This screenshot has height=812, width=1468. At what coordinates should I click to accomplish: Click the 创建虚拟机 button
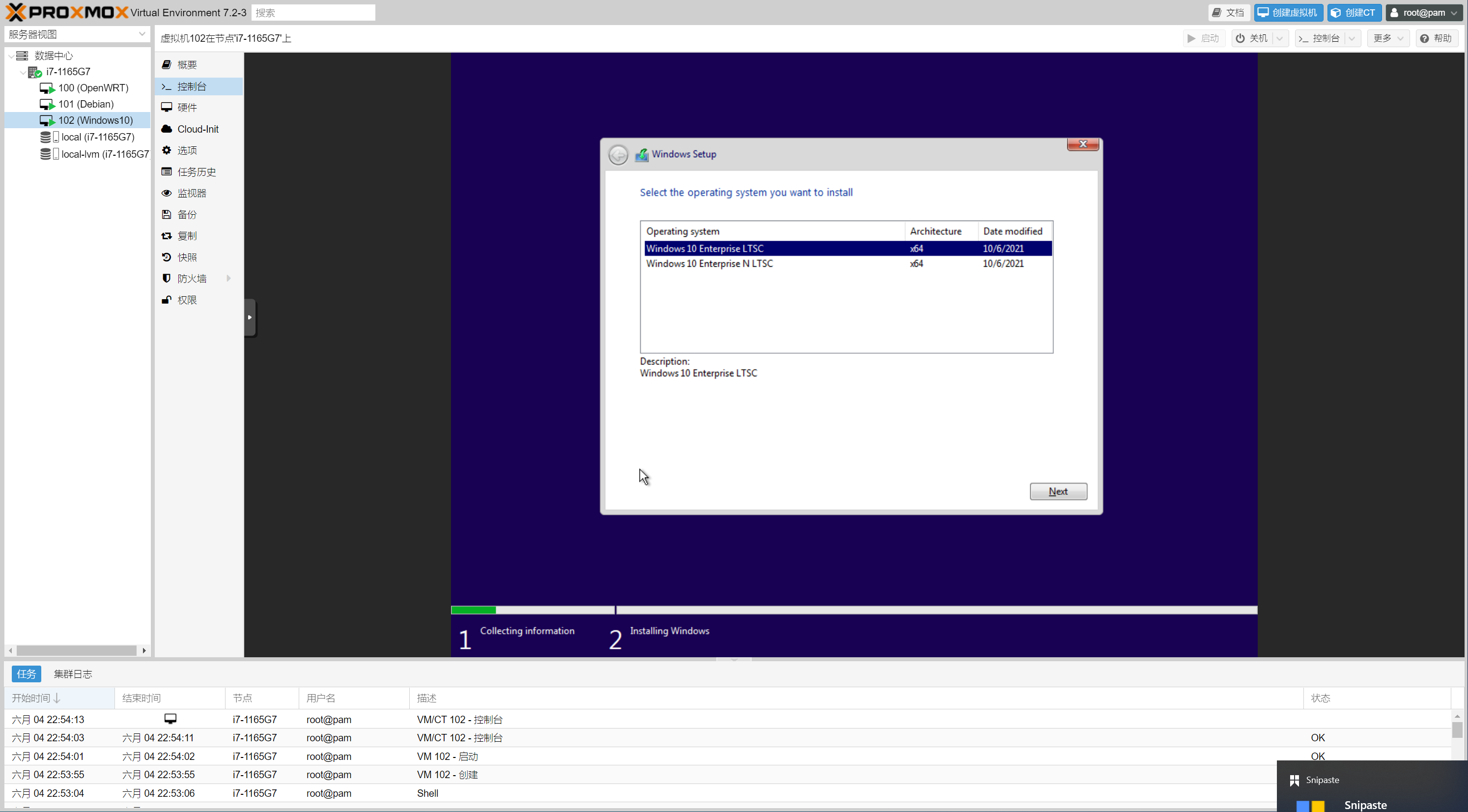tap(1288, 13)
